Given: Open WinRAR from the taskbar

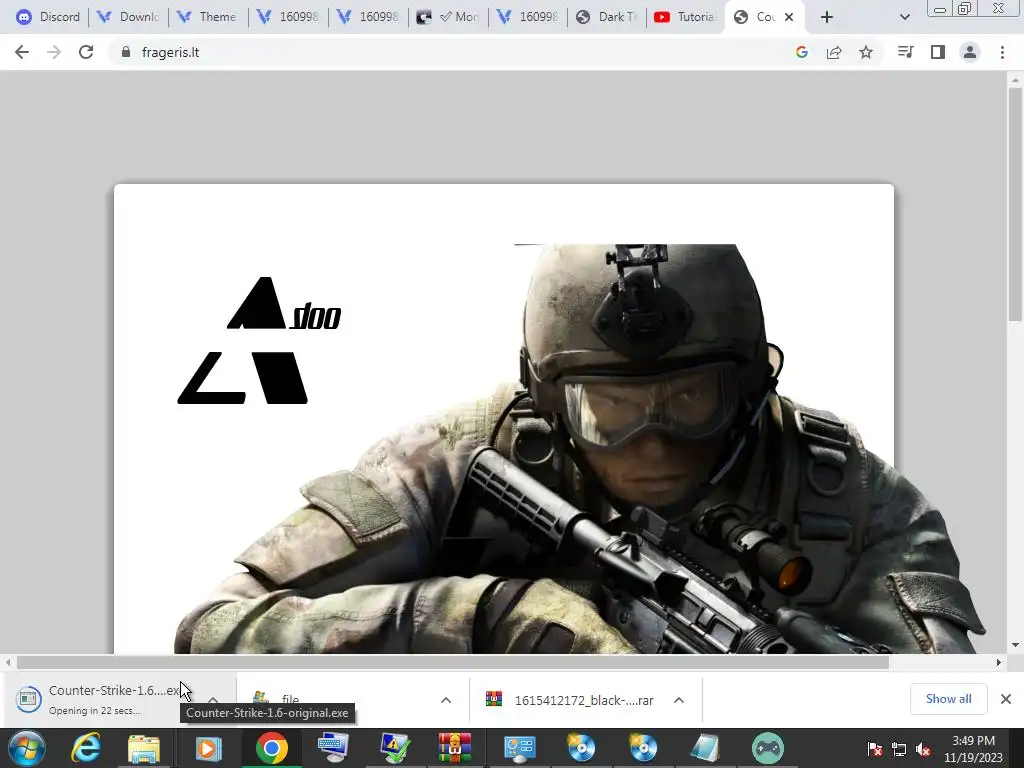Looking at the screenshot, I should pyautogui.click(x=455, y=748).
